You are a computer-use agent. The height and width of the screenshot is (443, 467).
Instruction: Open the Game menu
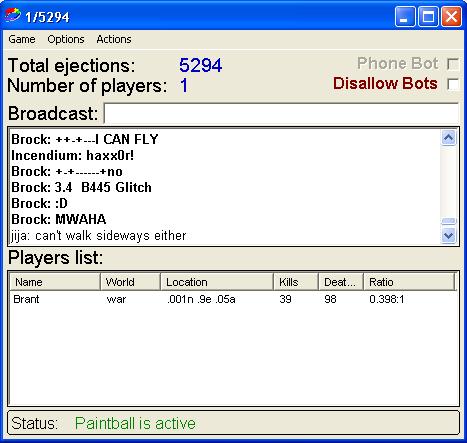click(x=22, y=39)
